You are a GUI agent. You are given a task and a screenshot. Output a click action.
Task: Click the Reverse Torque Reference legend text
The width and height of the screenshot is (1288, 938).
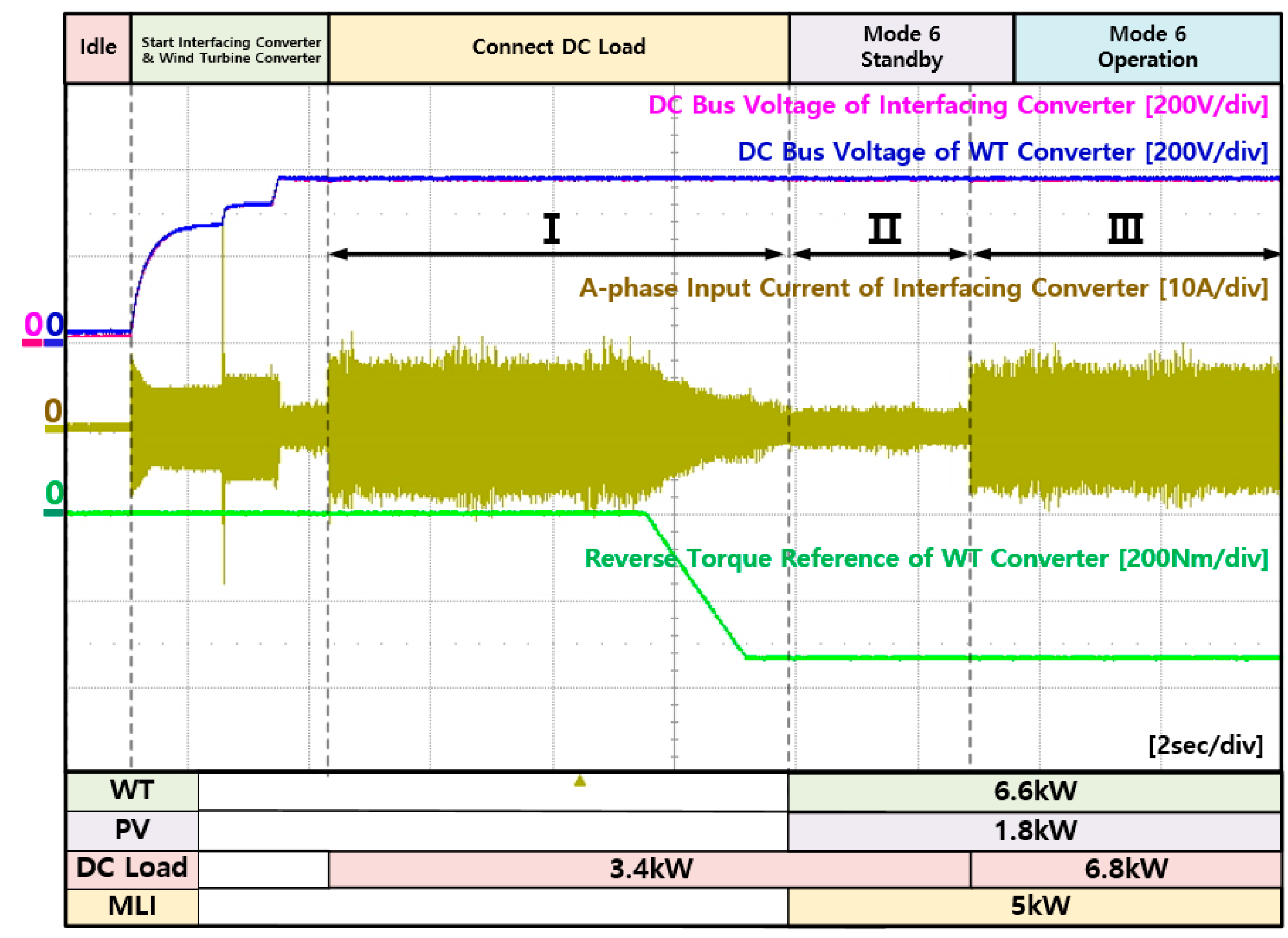pos(926,559)
